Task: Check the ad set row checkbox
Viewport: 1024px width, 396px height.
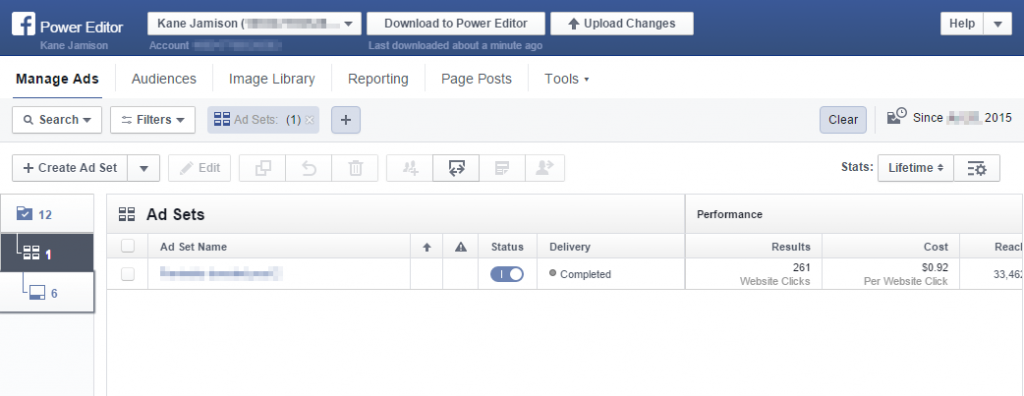Action: (x=128, y=274)
